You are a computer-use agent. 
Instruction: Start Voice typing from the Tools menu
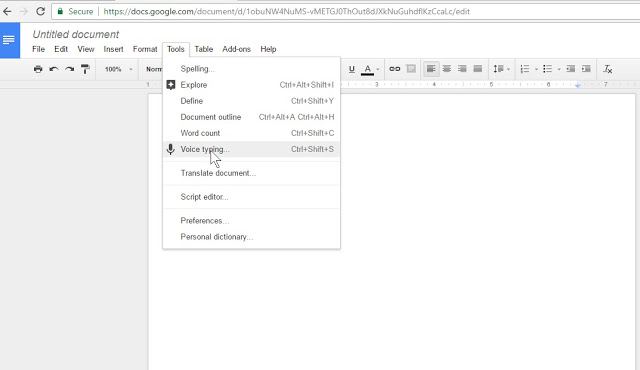point(251,149)
